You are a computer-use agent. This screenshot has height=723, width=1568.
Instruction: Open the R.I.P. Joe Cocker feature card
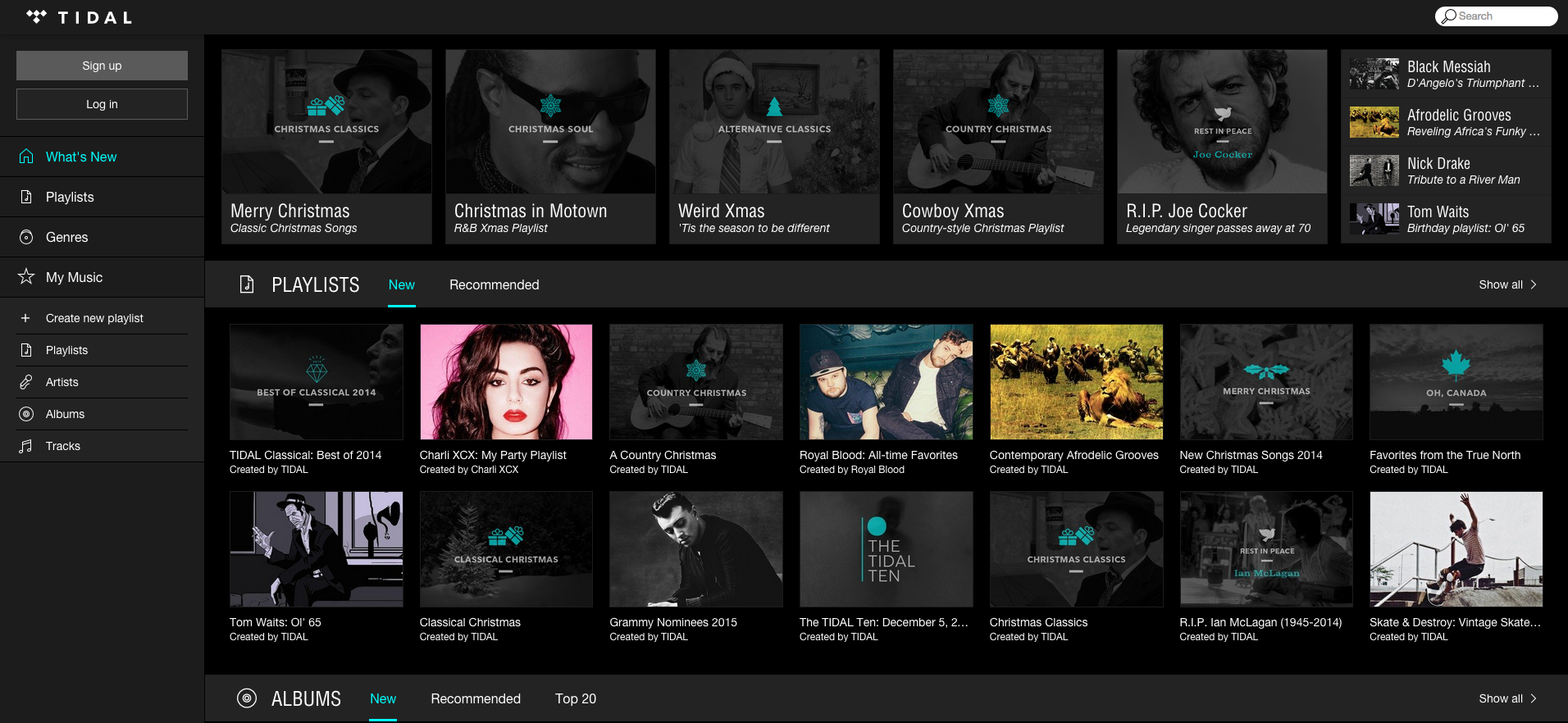pos(1221,146)
